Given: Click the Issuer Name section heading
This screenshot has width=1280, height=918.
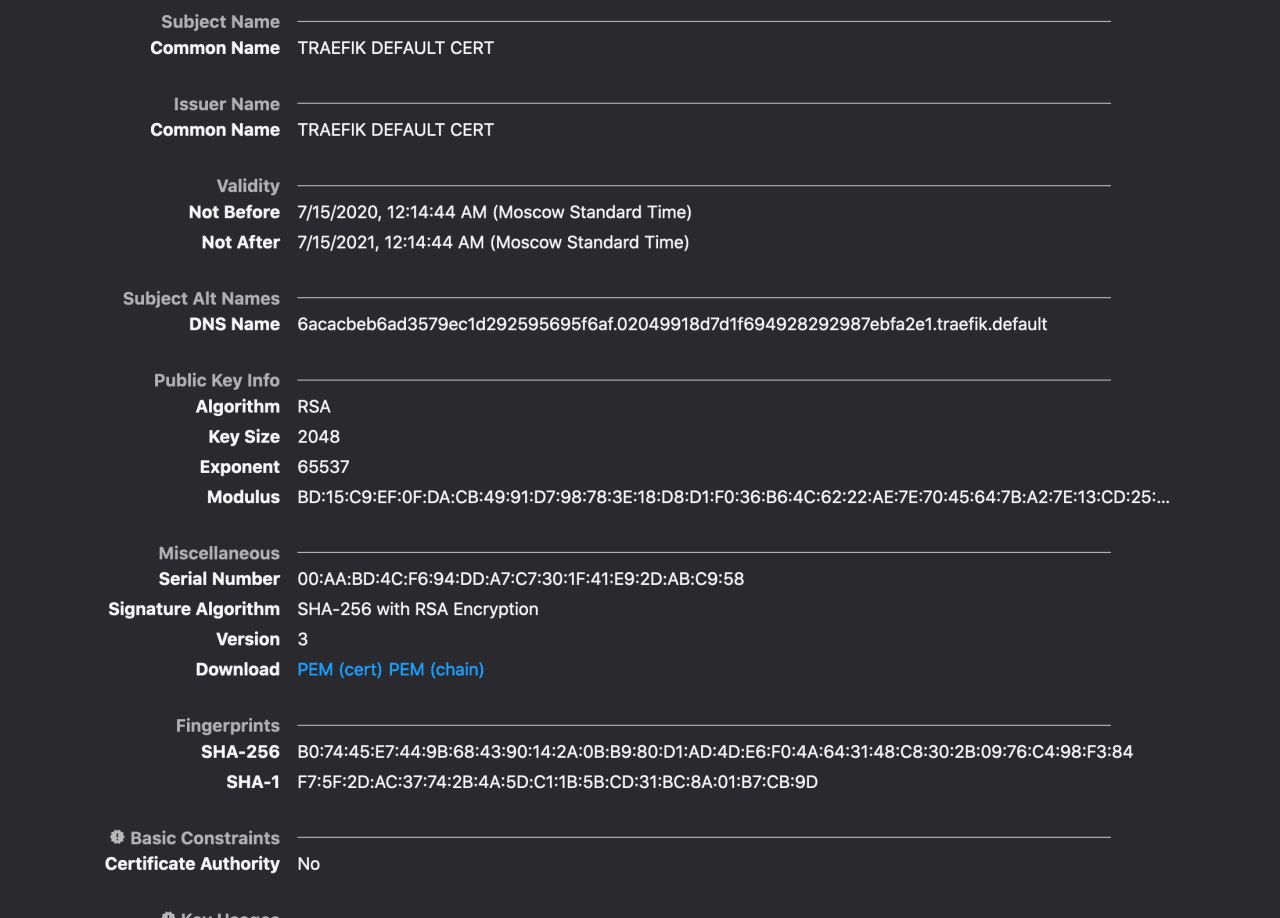Looking at the screenshot, I should [227, 104].
